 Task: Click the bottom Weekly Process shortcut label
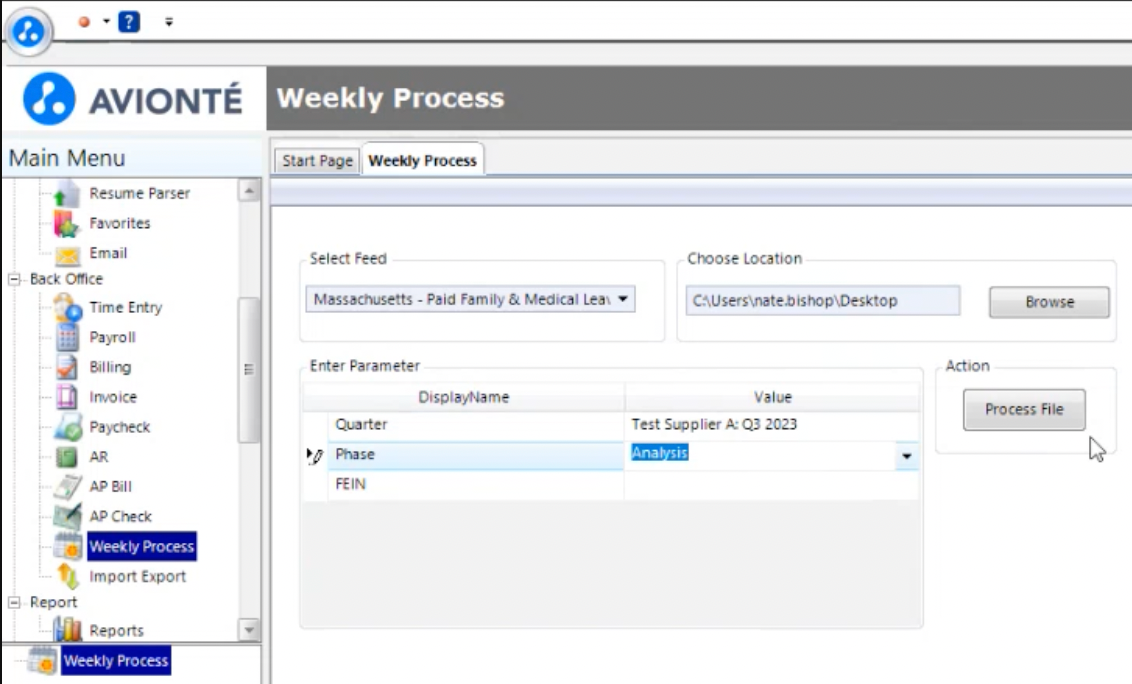[x=116, y=660]
